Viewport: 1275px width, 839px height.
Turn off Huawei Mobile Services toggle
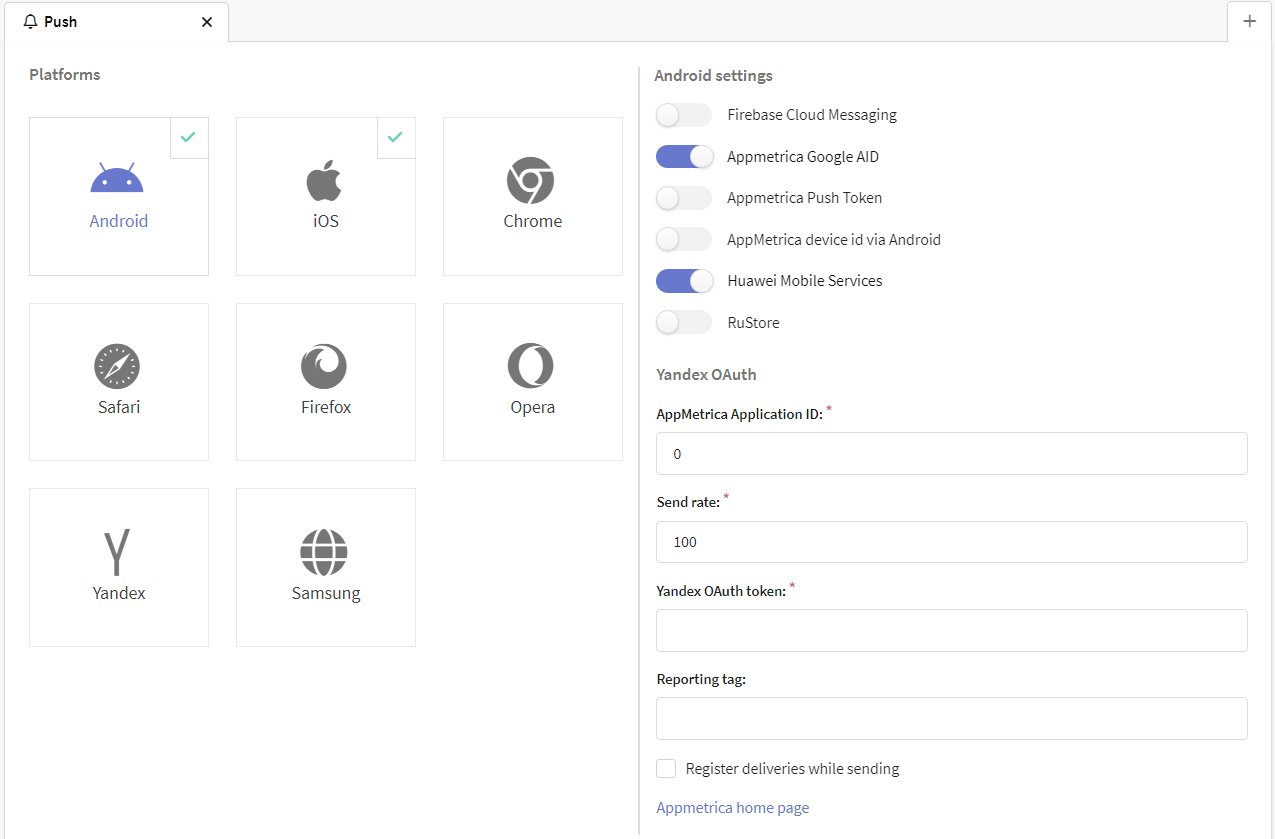pos(684,281)
